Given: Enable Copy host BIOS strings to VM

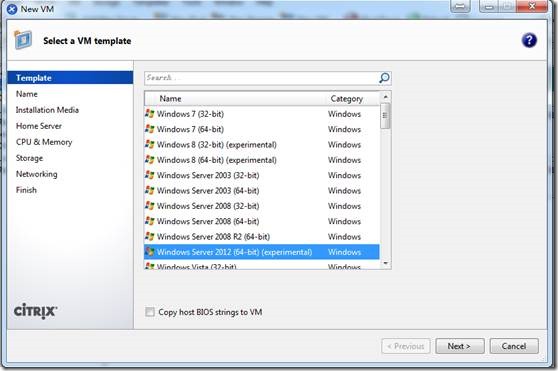Looking at the screenshot, I should [x=150, y=312].
